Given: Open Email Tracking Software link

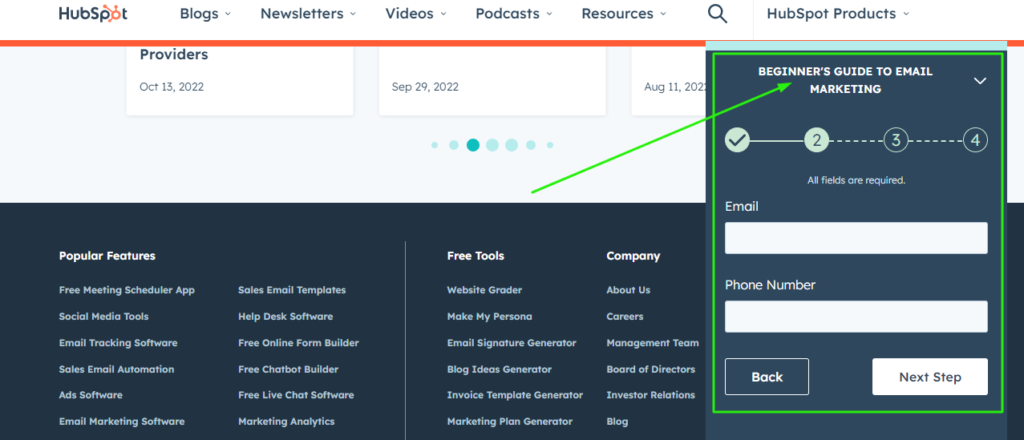Looking at the screenshot, I should point(118,343).
